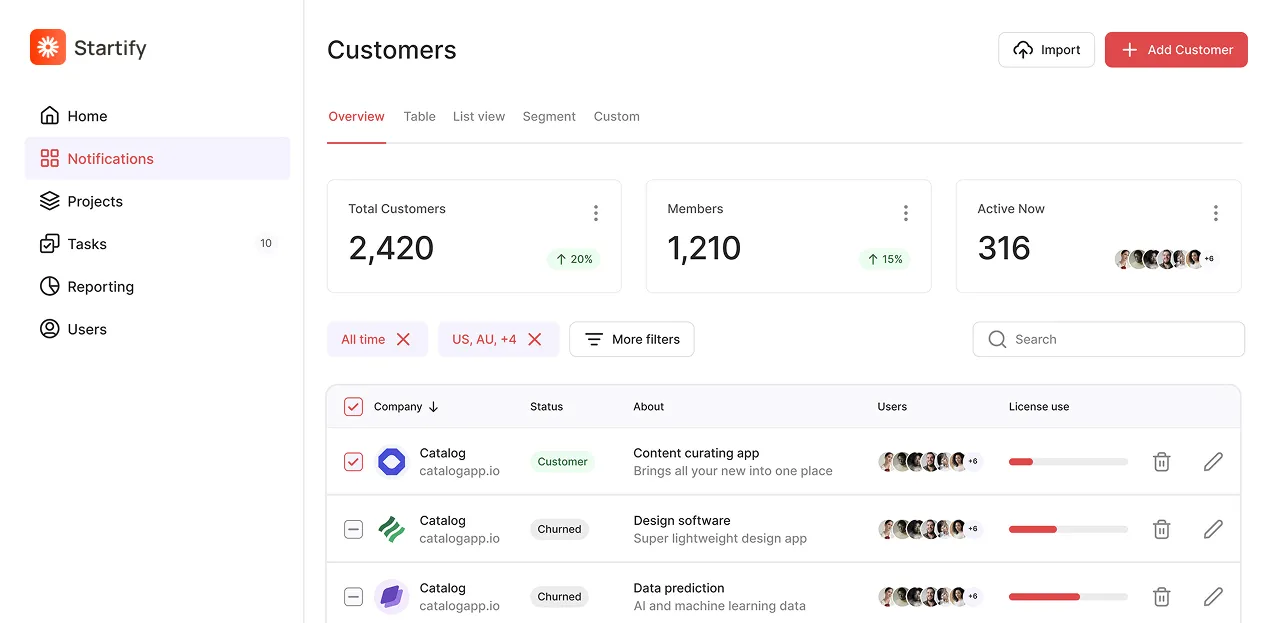Screen dimensions: 1279x623
Task: Open Total Customers card options menu
Action: point(596,213)
